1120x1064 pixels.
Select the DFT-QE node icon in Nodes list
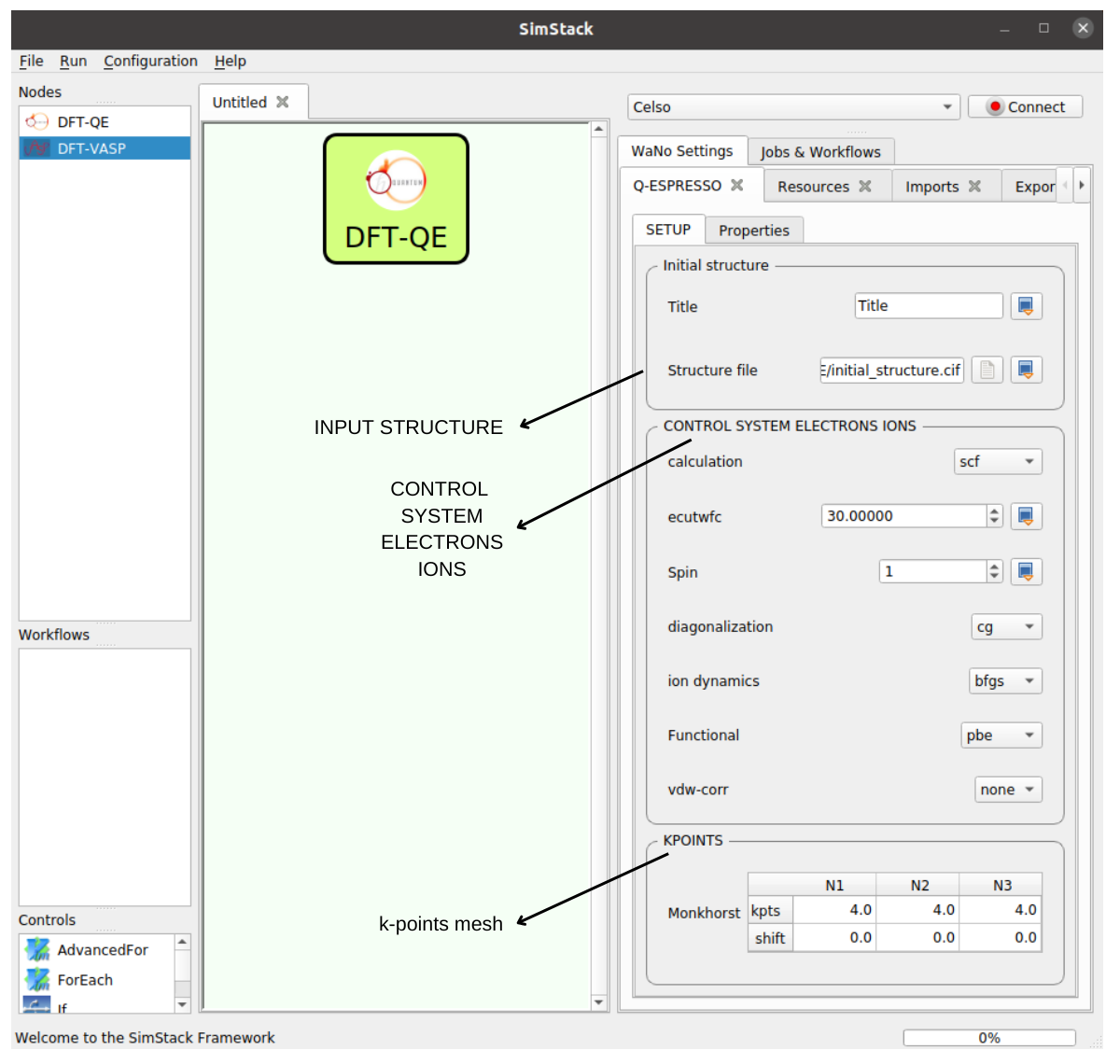36,121
